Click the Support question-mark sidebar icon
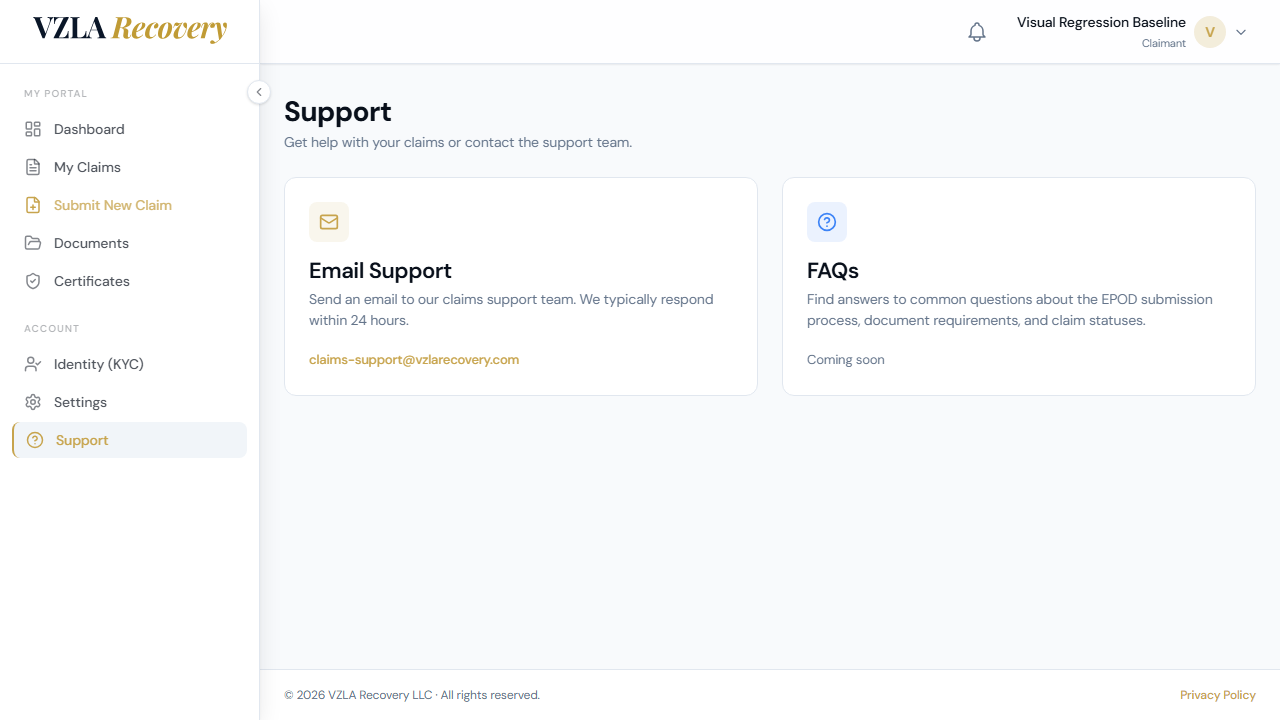 (x=35, y=440)
